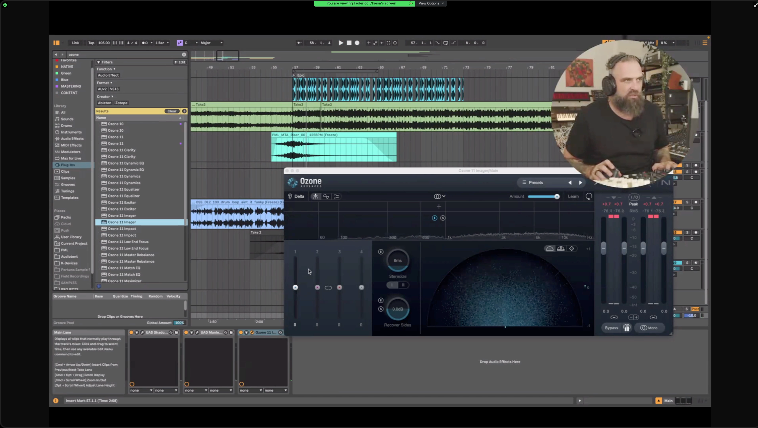The height and width of the screenshot is (428, 758).
Task: Click the Link button in Ableton
Action: point(75,43)
